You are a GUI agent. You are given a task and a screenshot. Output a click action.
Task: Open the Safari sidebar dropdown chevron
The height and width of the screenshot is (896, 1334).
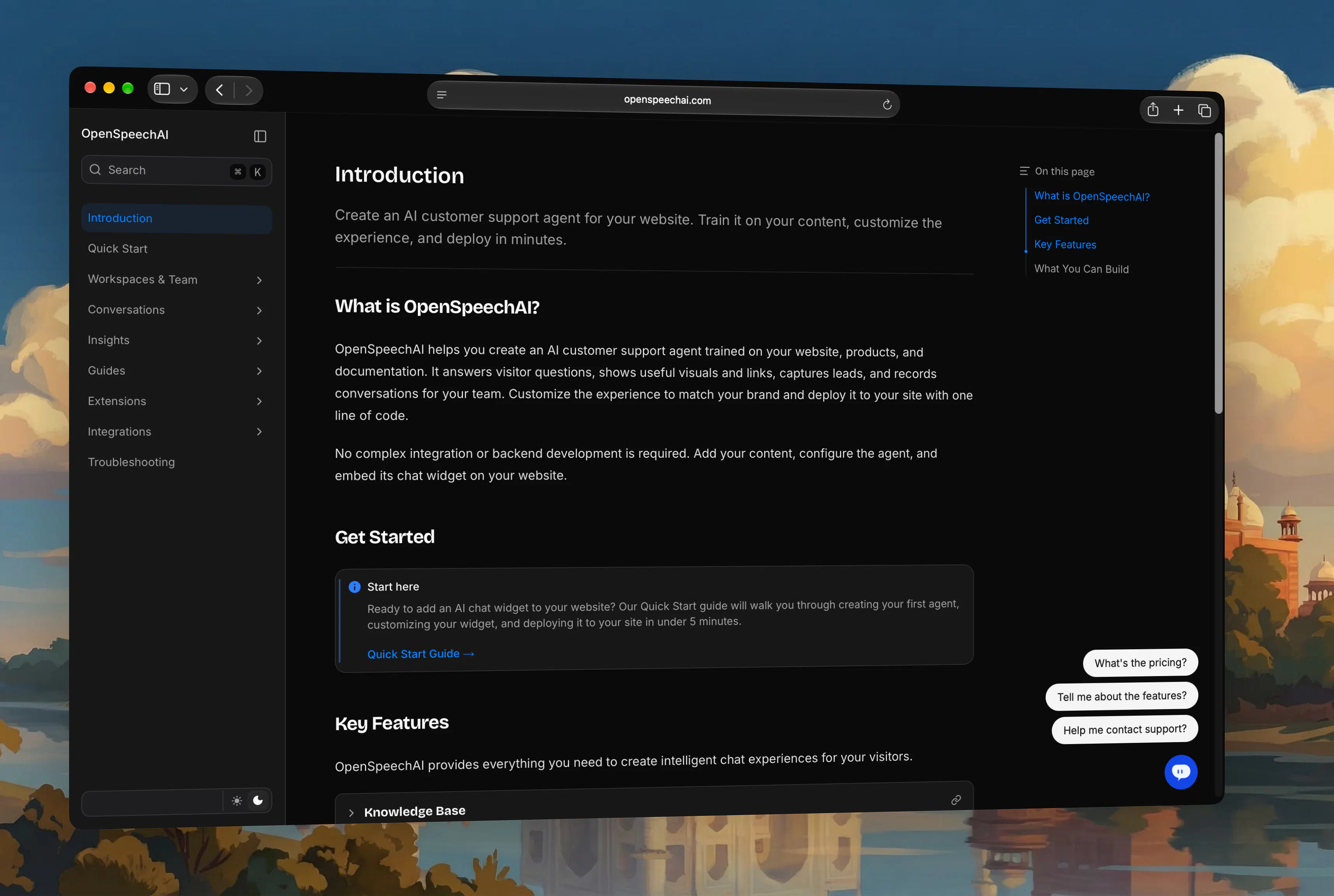(x=184, y=90)
